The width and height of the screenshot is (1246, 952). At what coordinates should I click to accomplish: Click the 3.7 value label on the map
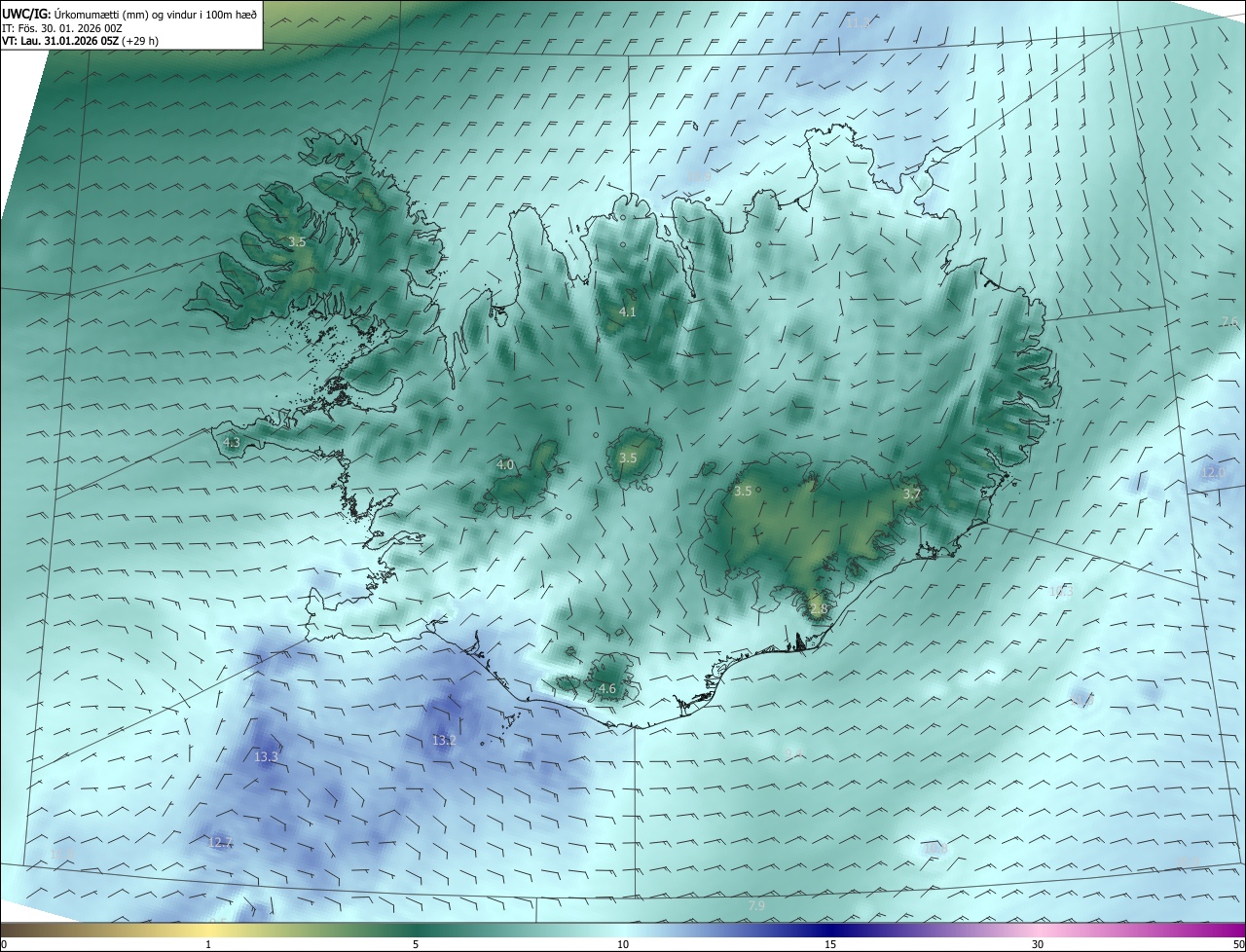[x=911, y=494]
